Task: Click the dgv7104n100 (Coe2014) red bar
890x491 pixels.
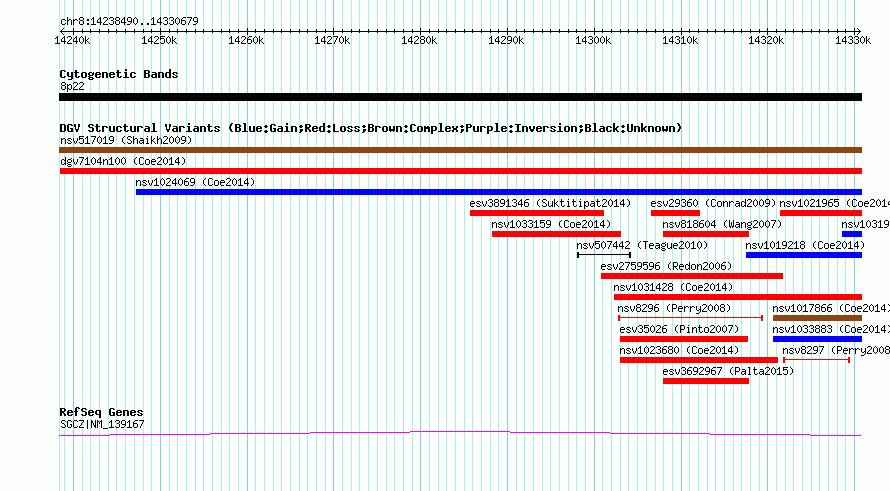Action: [x=460, y=171]
